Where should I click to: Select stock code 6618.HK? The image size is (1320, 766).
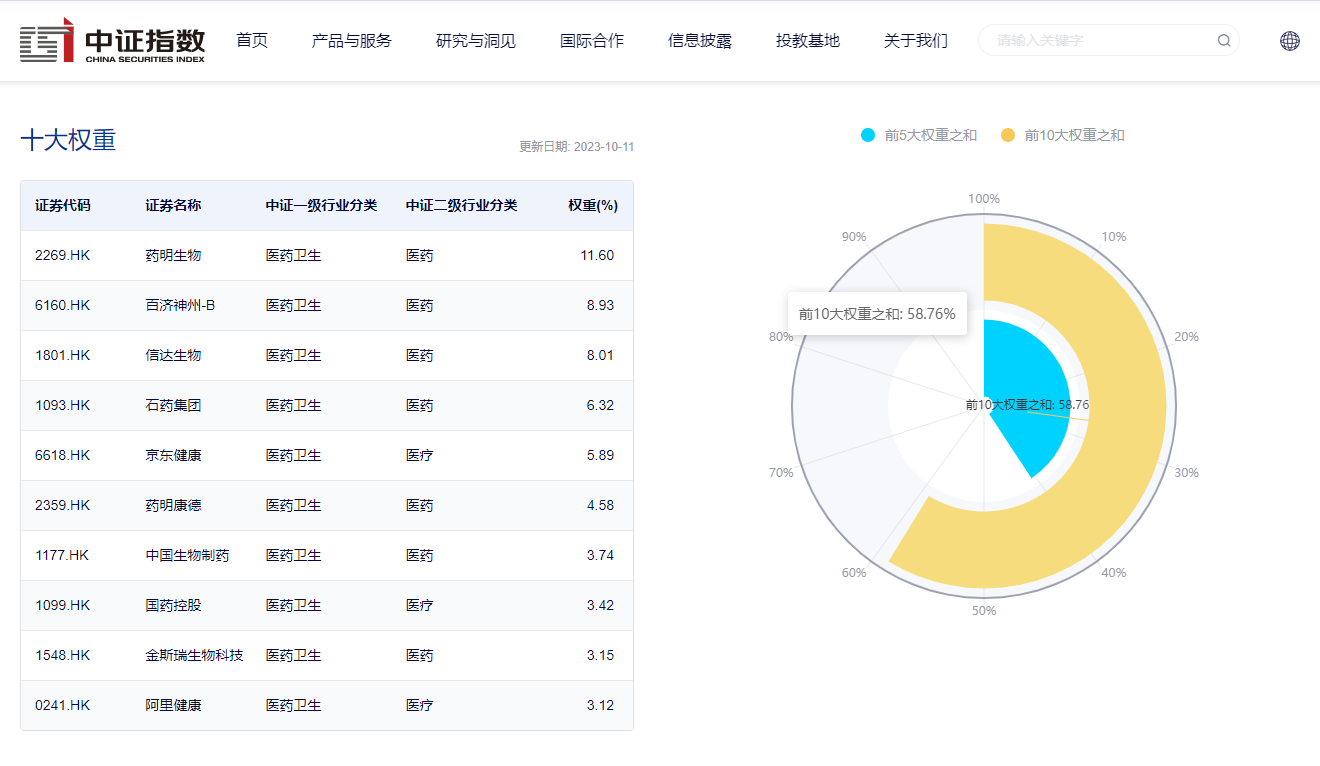click(x=62, y=455)
